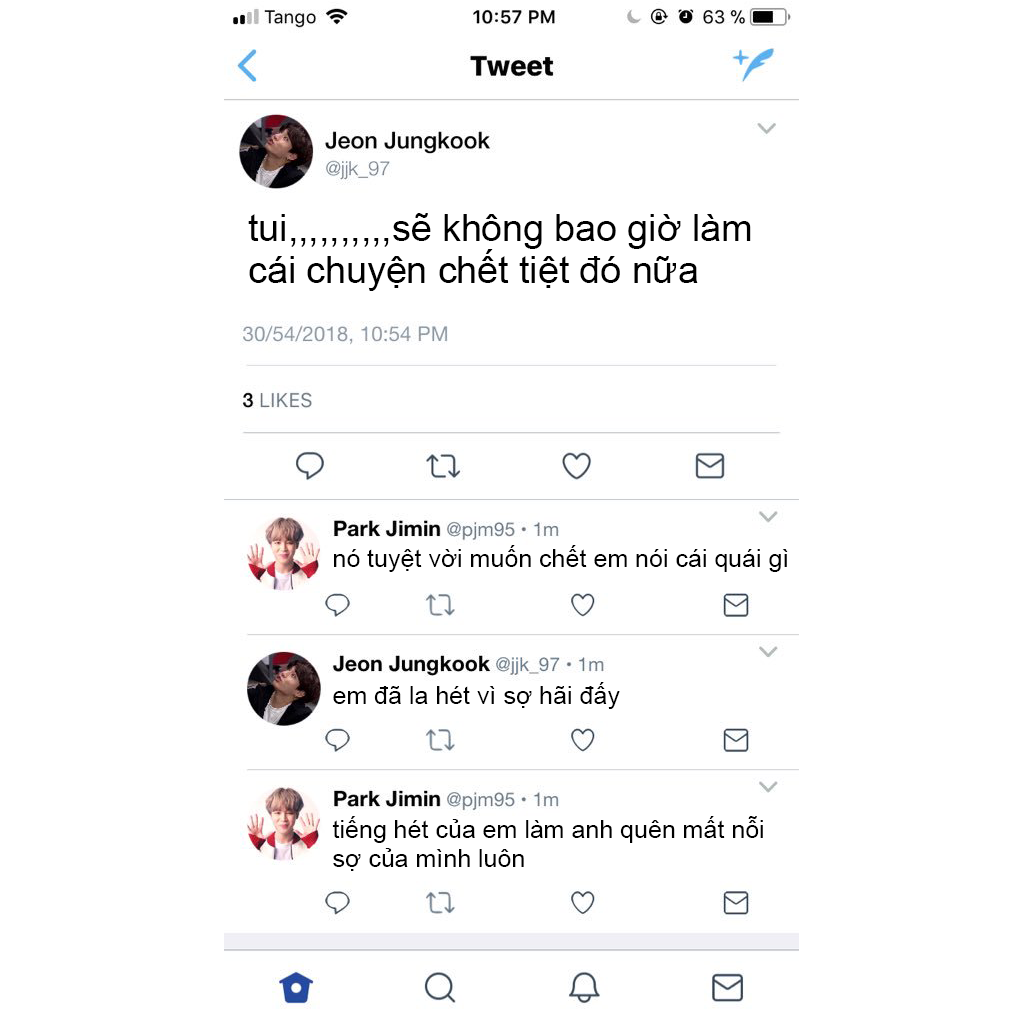Share main tweet via message envelope
Image resolution: width=1024 pixels, height=1024 pixels.
[709, 466]
